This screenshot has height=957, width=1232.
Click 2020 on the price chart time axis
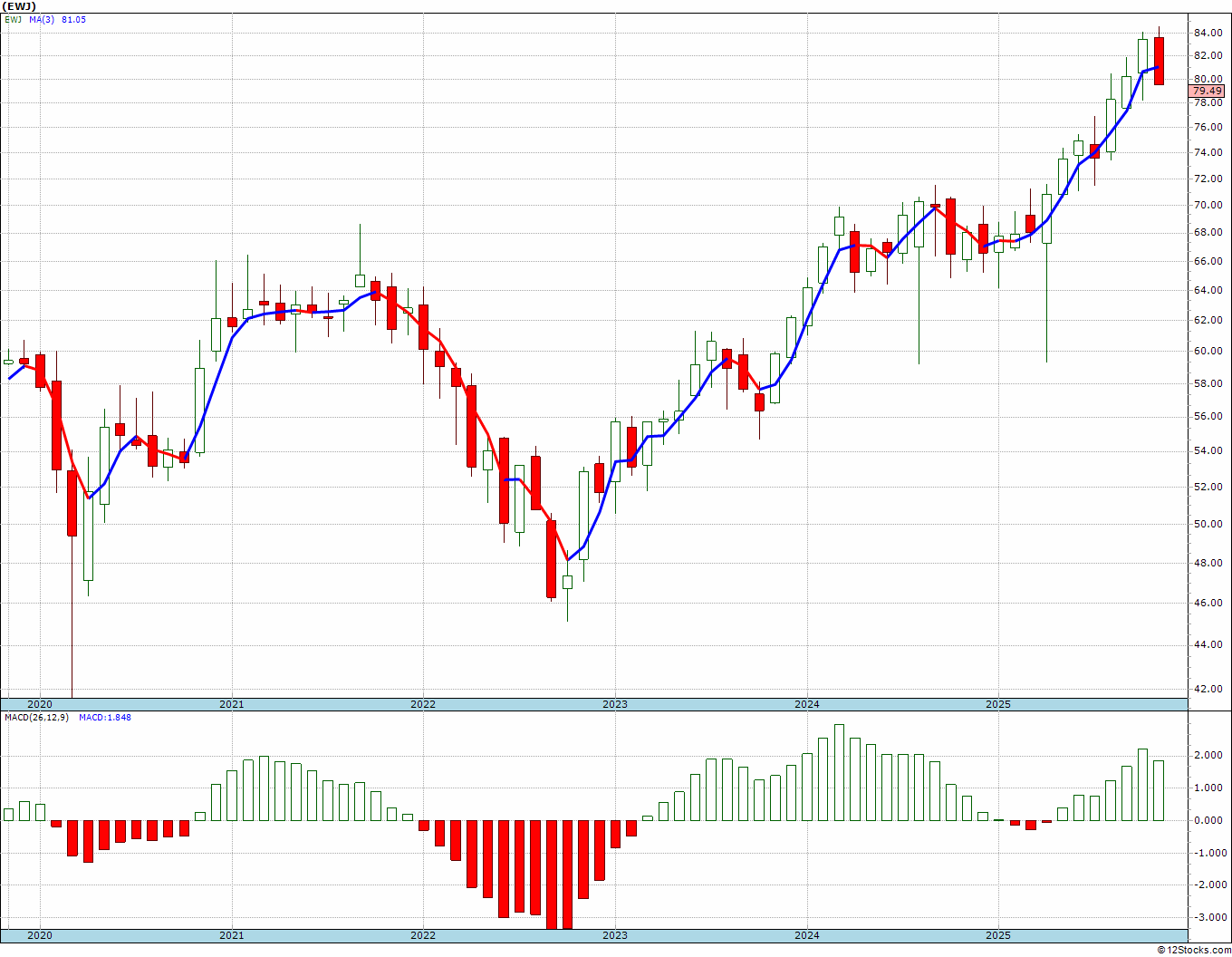[39, 704]
